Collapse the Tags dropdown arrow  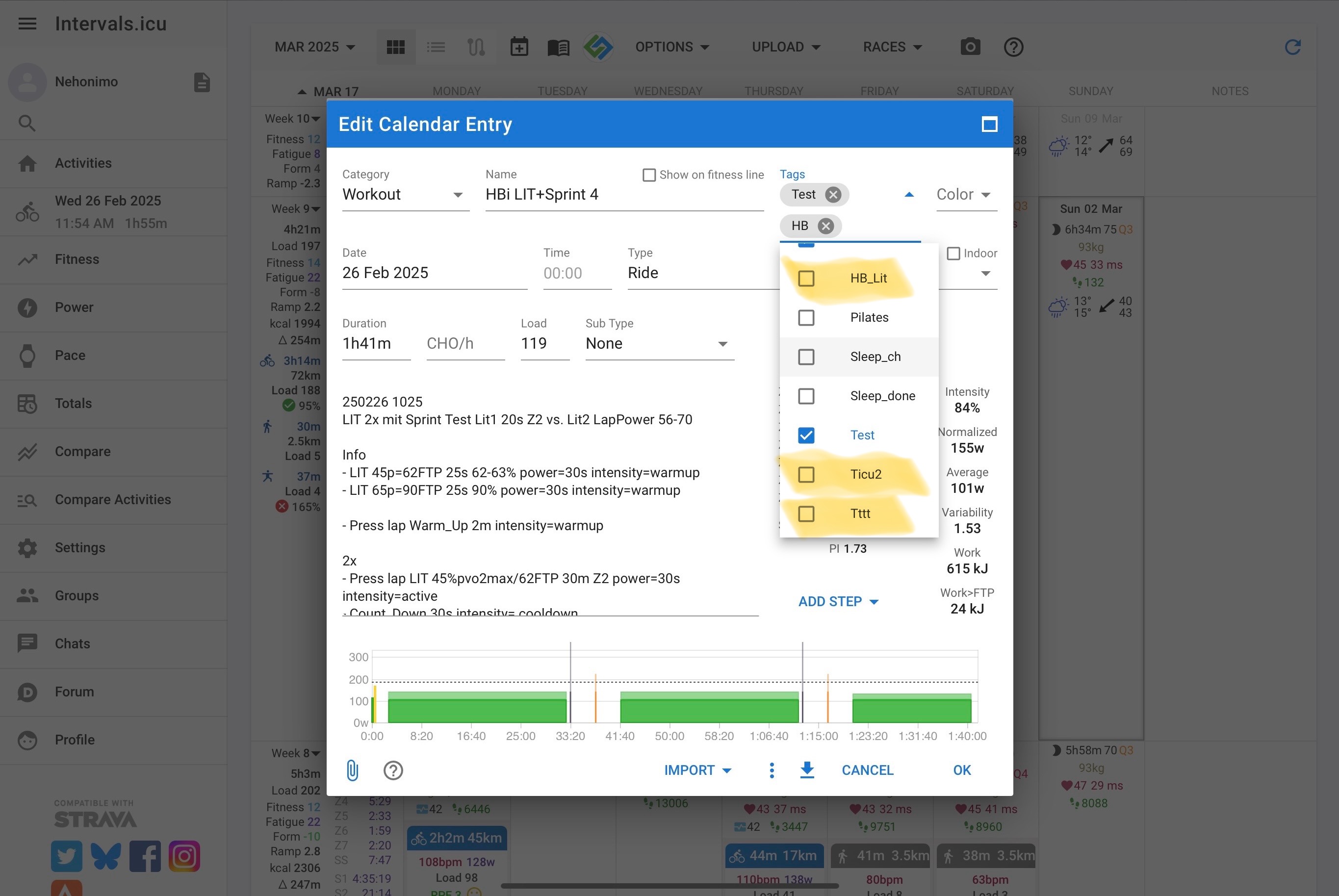pos(909,194)
